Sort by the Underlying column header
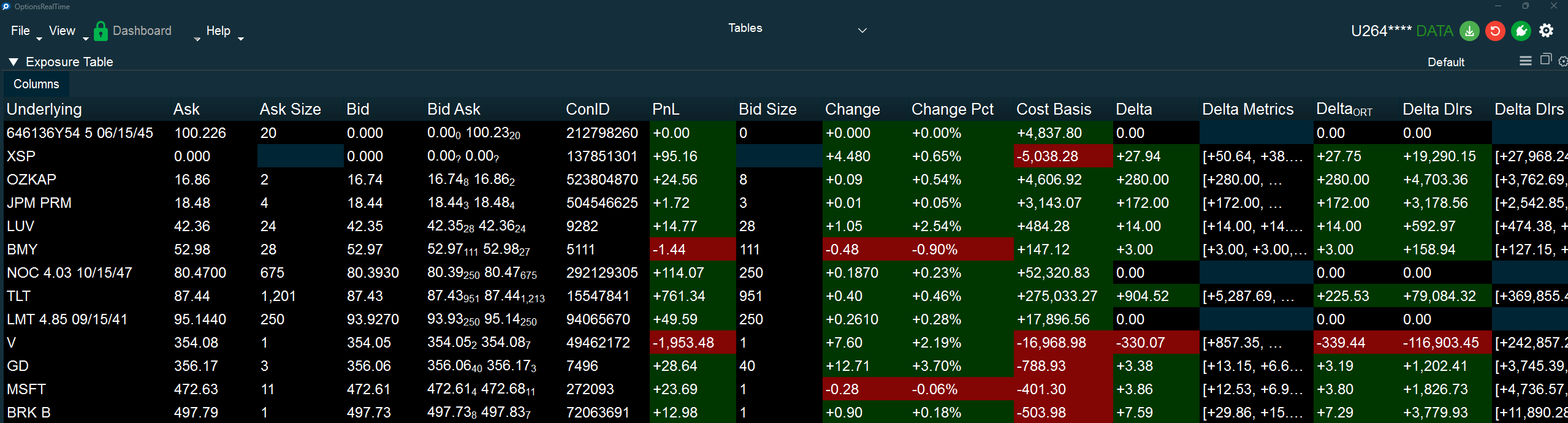This screenshot has height=423, width=1568. pos(44,109)
